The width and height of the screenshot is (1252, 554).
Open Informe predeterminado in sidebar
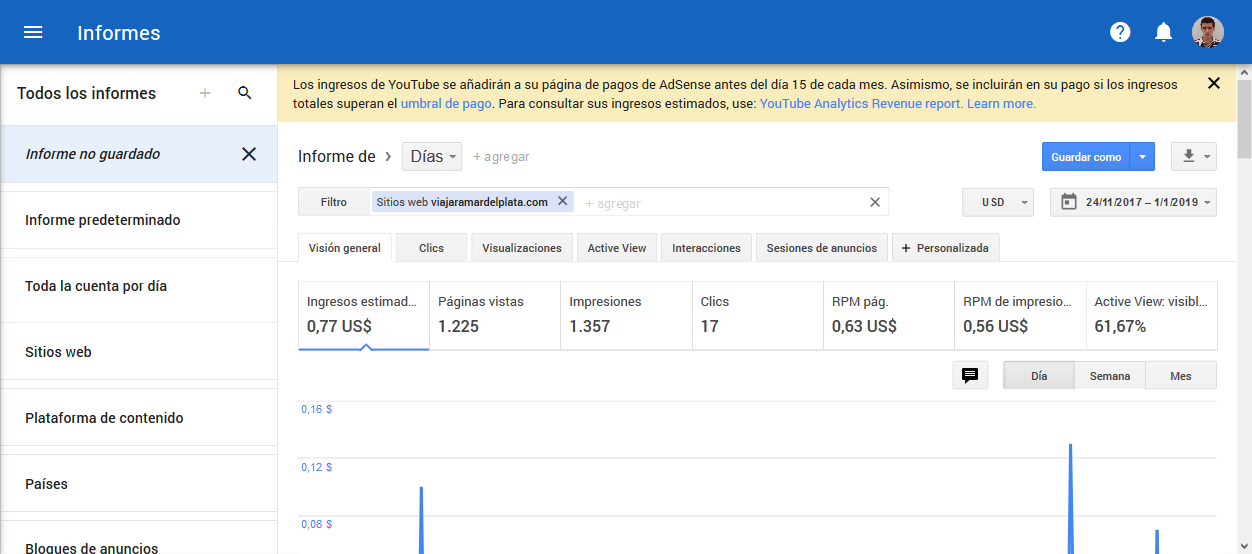click(139, 220)
